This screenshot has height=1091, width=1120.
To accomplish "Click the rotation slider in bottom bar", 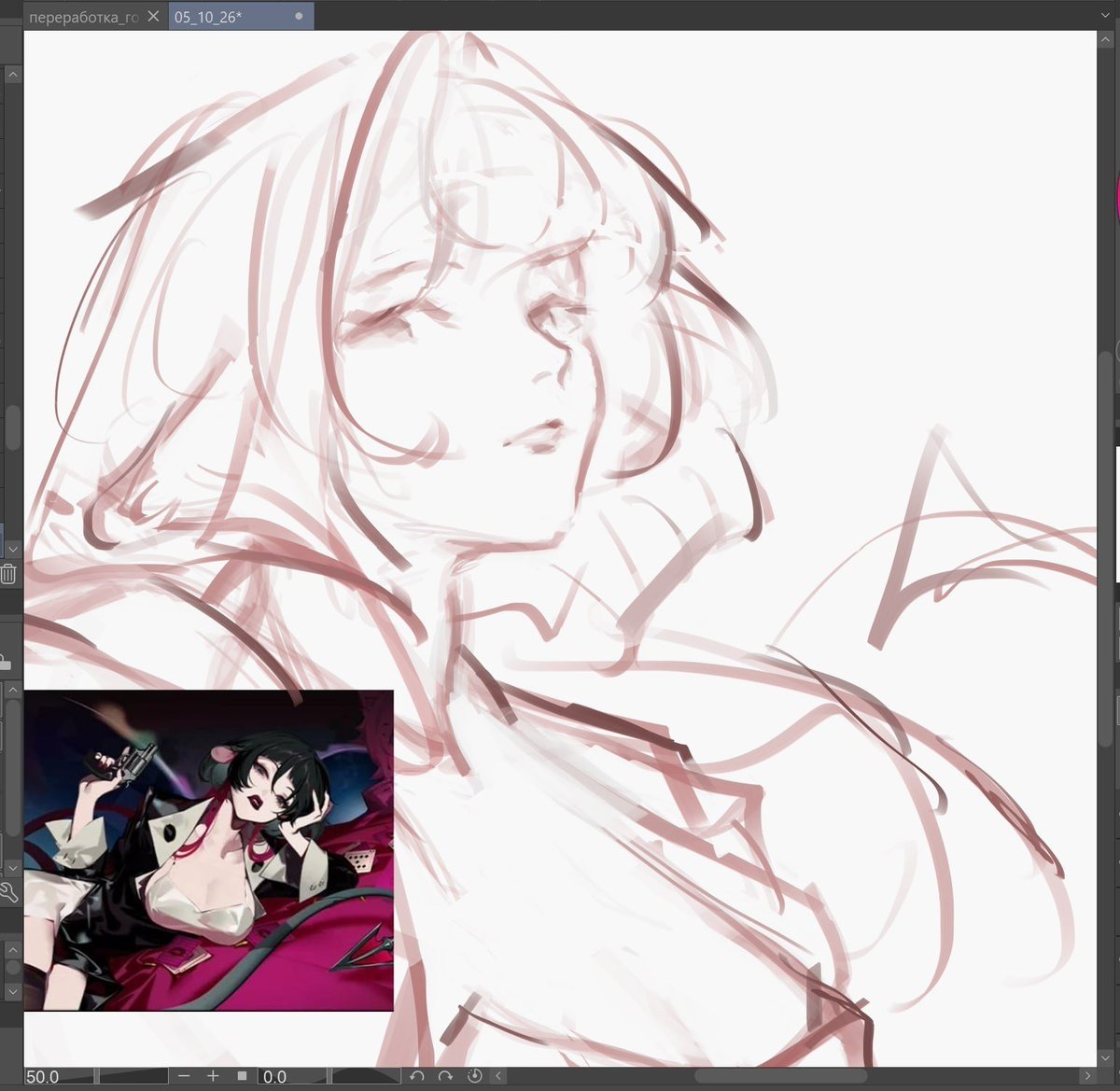I will pos(366,1076).
